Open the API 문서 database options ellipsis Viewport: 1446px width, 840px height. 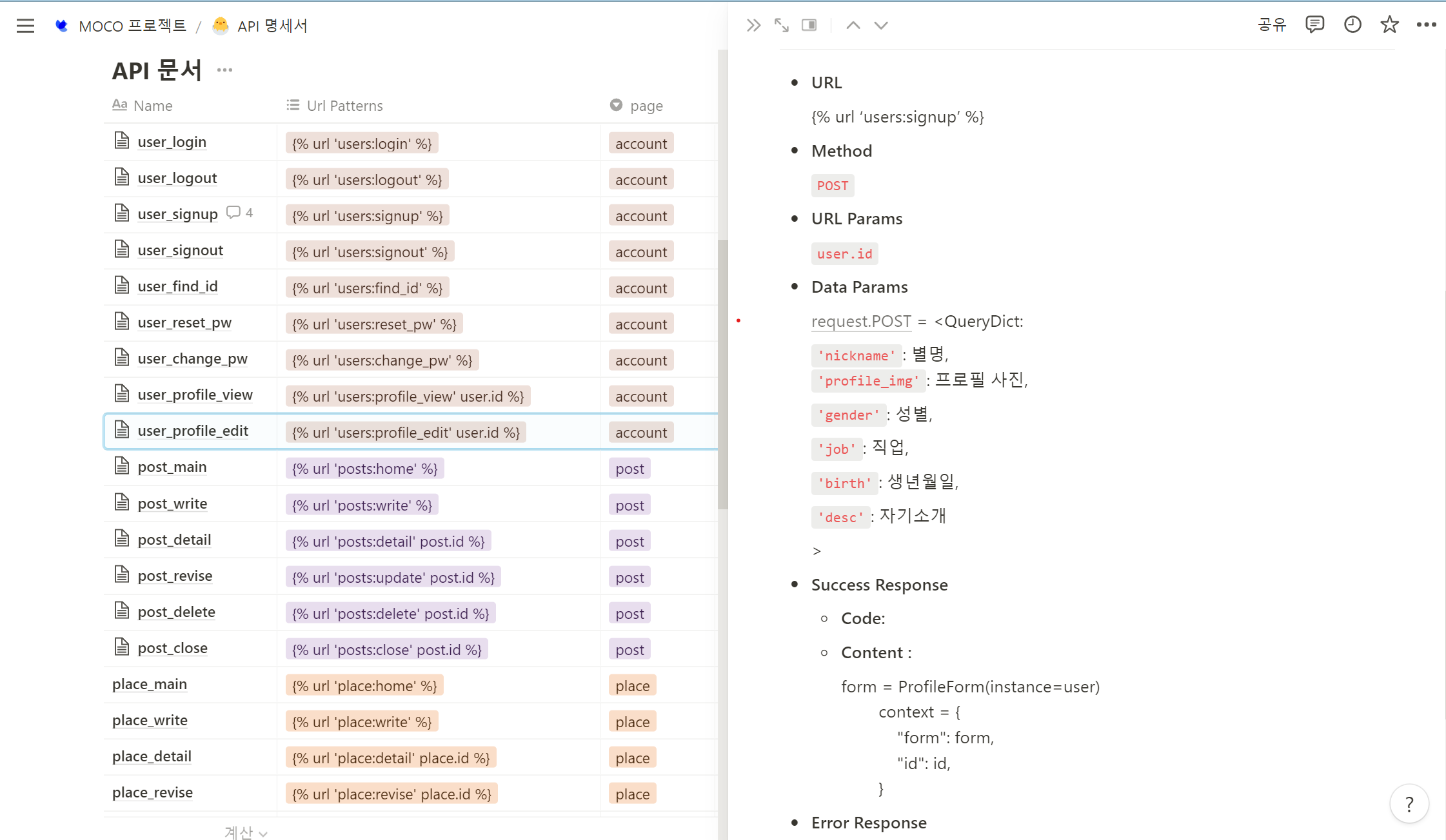[224, 70]
